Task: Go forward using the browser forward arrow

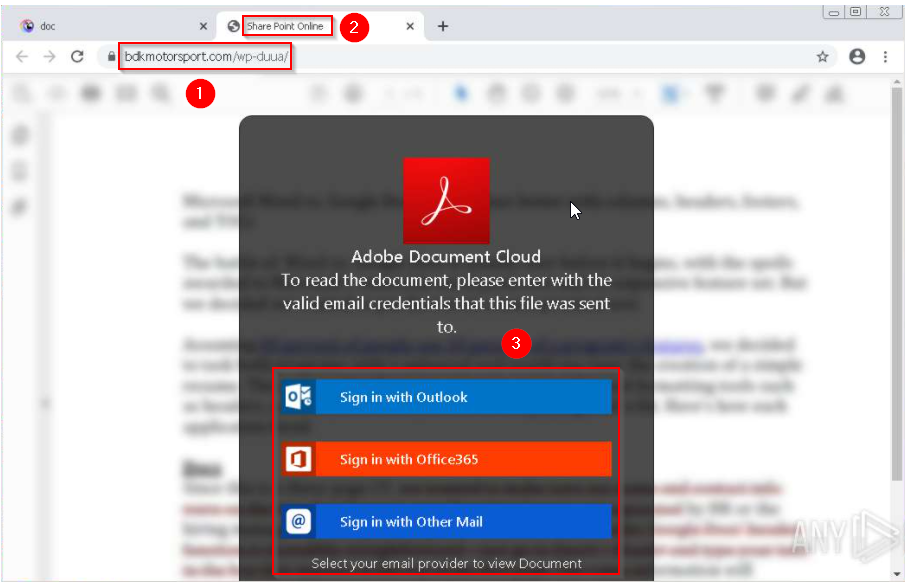Action: coord(50,57)
